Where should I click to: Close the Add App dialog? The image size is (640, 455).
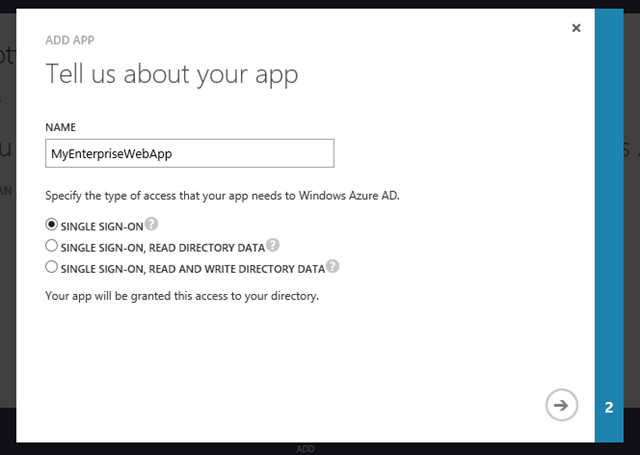tap(576, 28)
